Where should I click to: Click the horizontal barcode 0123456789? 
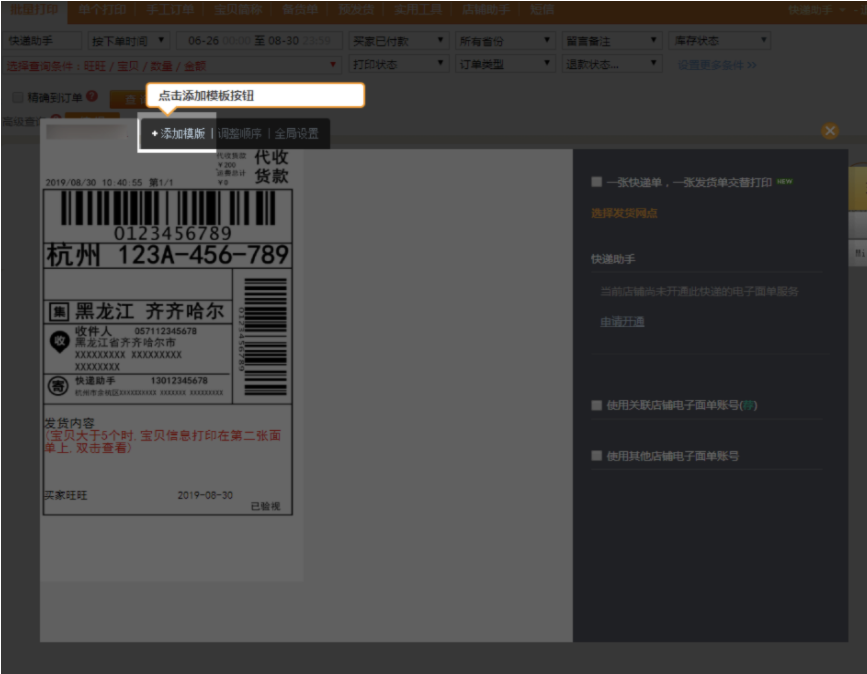[168, 215]
